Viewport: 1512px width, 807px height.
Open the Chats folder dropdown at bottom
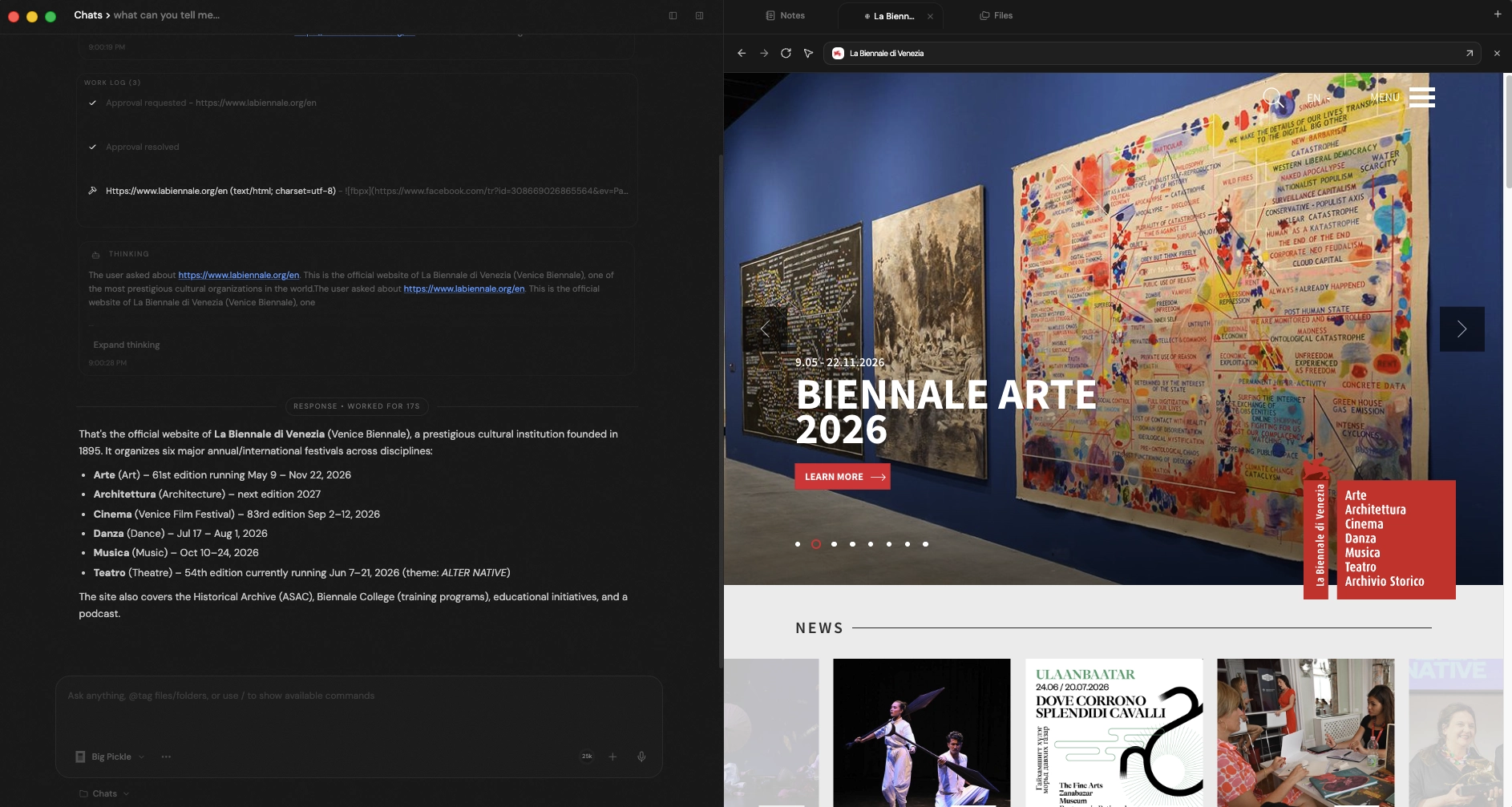click(105, 793)
